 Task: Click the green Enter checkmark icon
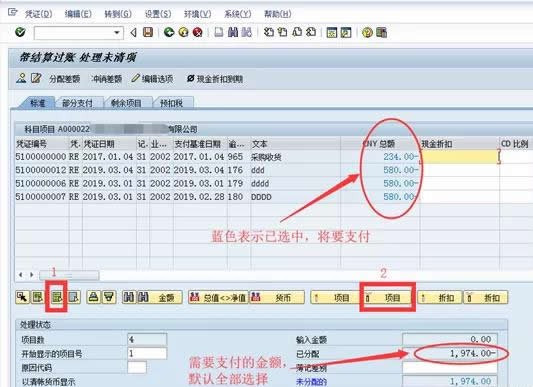(20, 32)
